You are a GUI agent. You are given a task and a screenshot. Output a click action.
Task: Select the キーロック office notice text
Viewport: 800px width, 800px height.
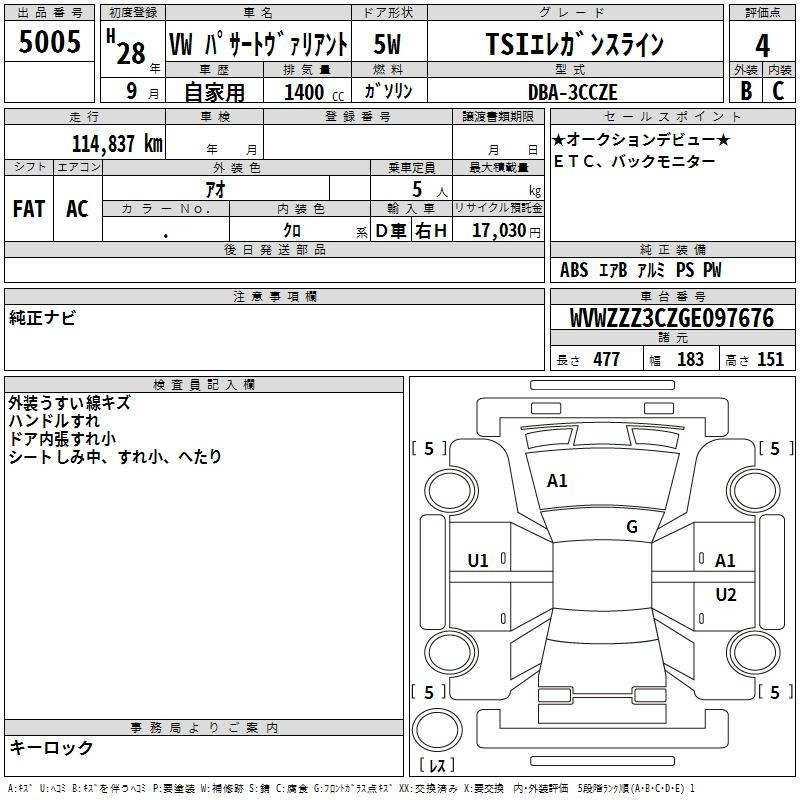click(x=52, y=748)
